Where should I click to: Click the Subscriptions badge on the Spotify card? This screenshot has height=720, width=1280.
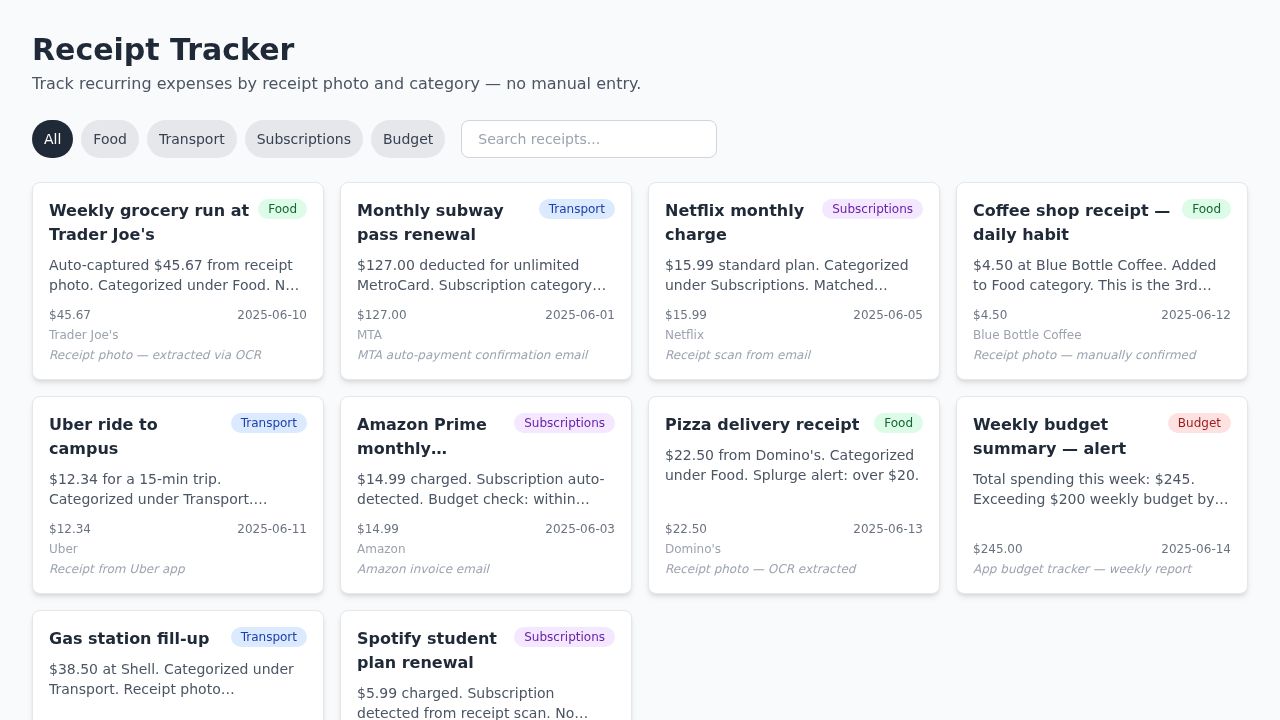pyautogui.click(x=564, y=637)
